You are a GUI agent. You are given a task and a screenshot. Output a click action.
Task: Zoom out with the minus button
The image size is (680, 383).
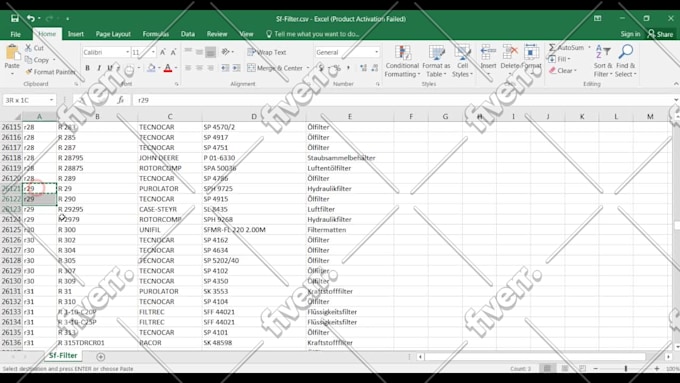596,368
